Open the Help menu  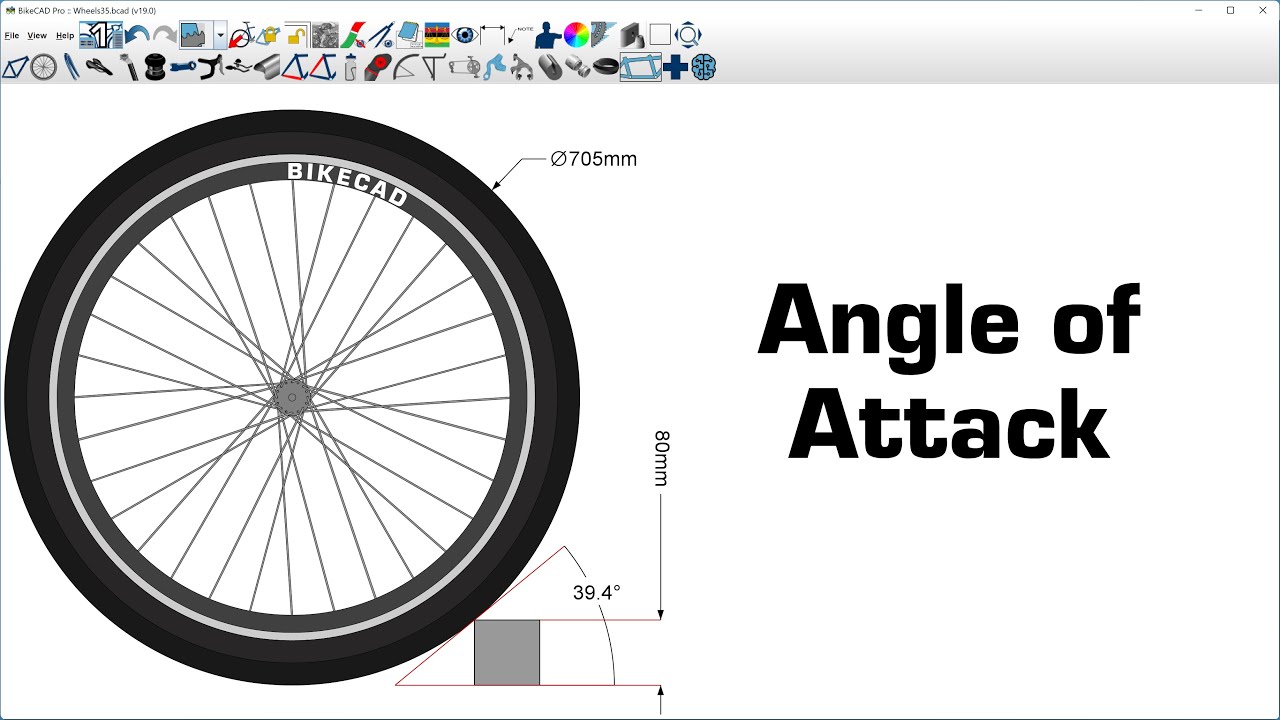click(x=65, y=35)
